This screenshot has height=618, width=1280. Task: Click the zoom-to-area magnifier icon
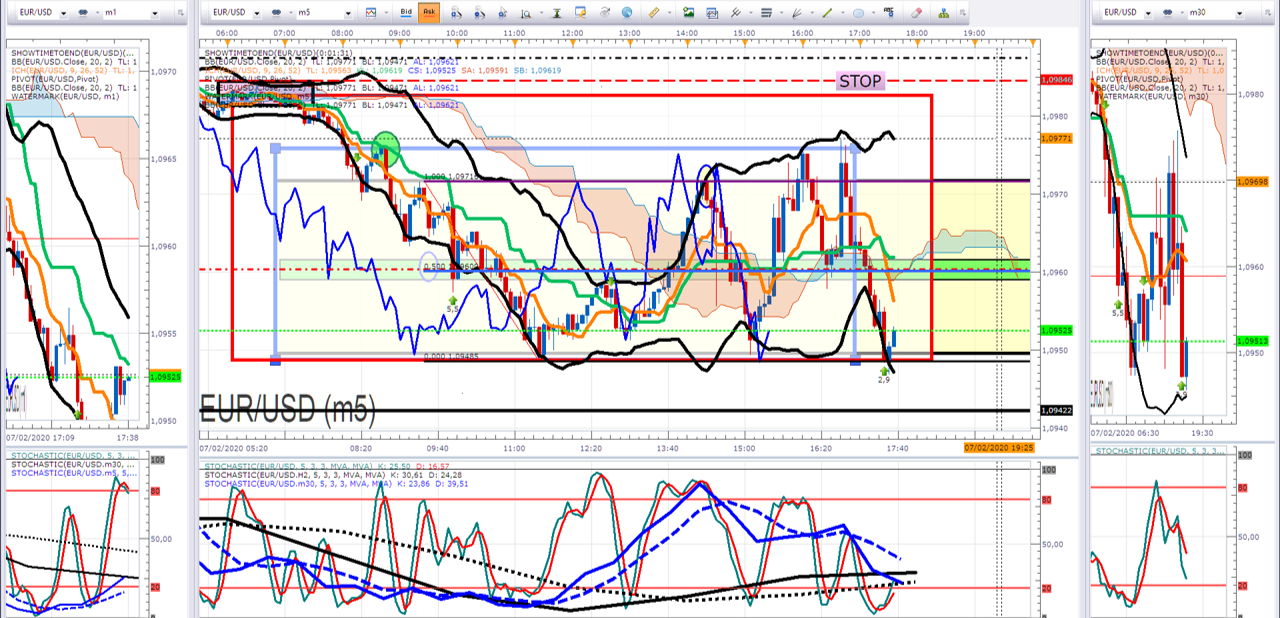(525, 13)
